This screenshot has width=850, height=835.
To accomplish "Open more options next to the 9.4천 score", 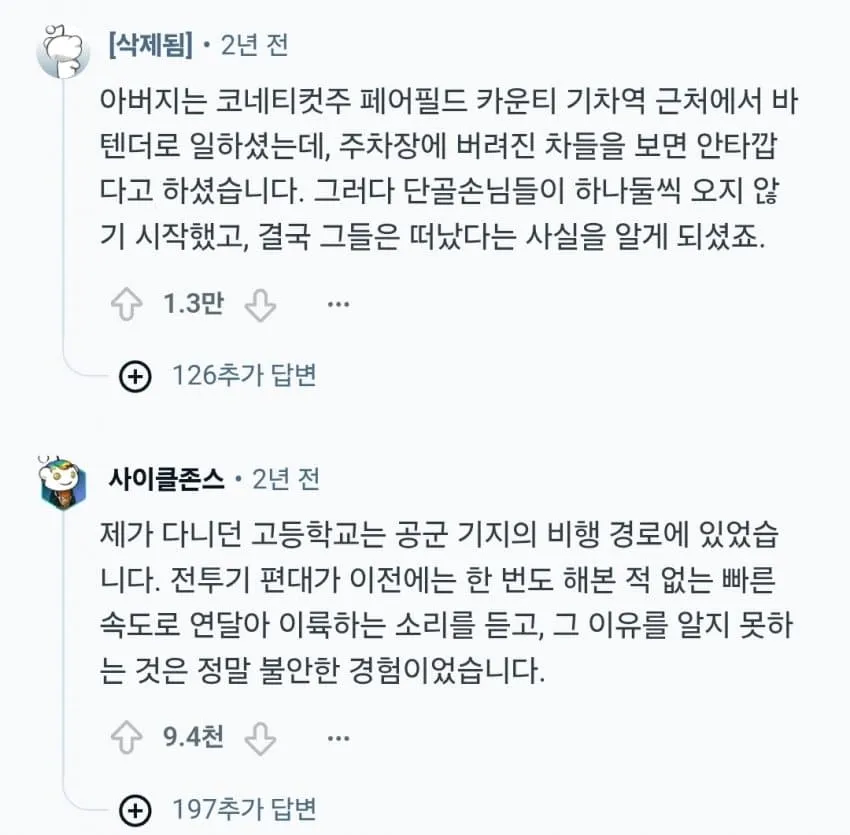I will click(x=338, y=738).
